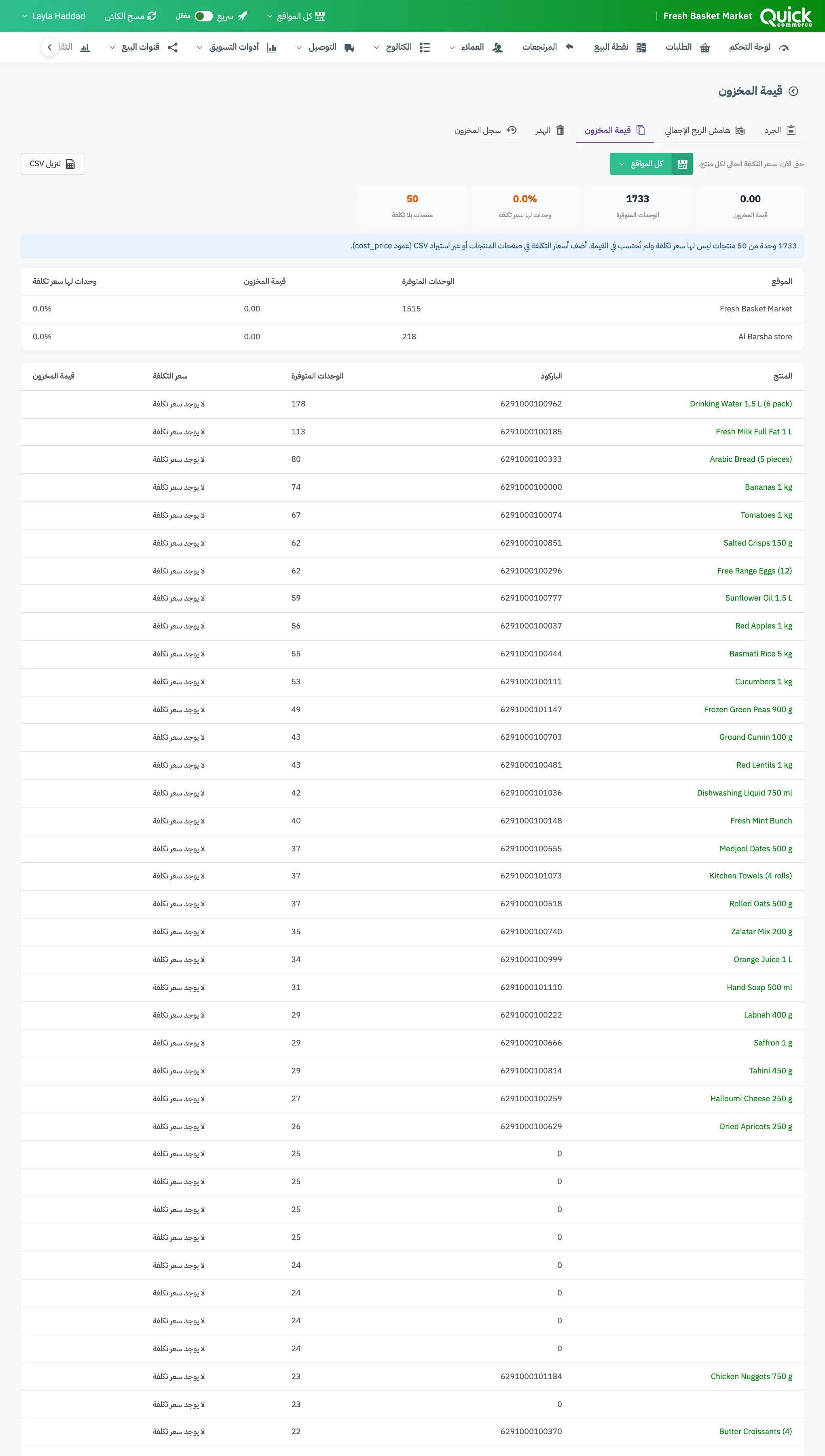Screen dimensions: 825x1456
Task: Expand the قنوات البيع sales channels menu
Action: tap(144, 47)
